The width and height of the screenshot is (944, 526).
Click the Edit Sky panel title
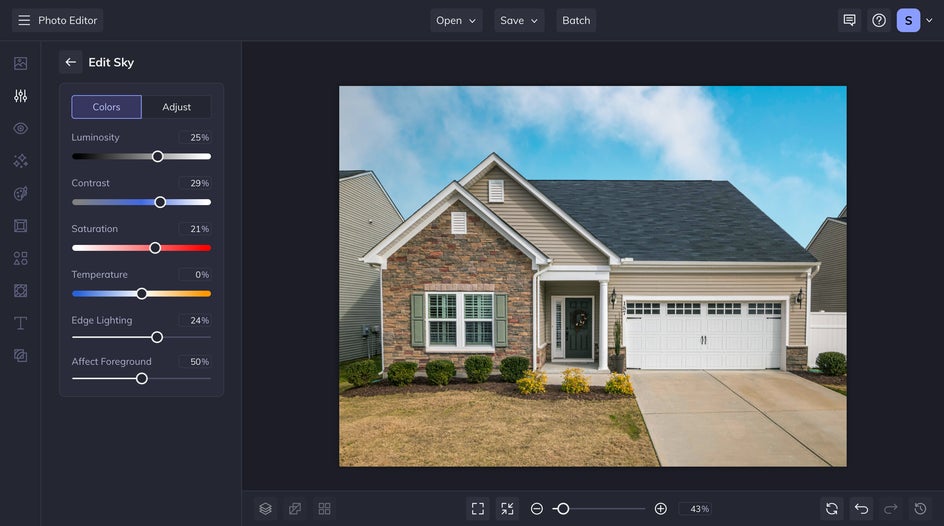[x=111, y=62]
